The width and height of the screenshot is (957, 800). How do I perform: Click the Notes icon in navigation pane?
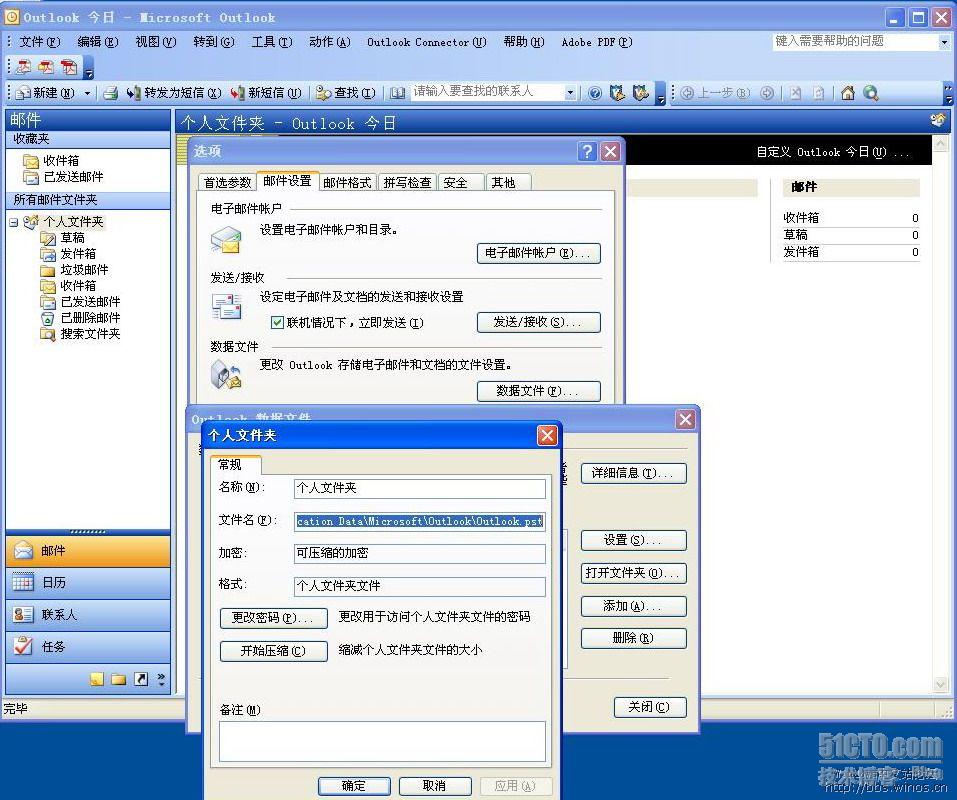pos(96,679)
